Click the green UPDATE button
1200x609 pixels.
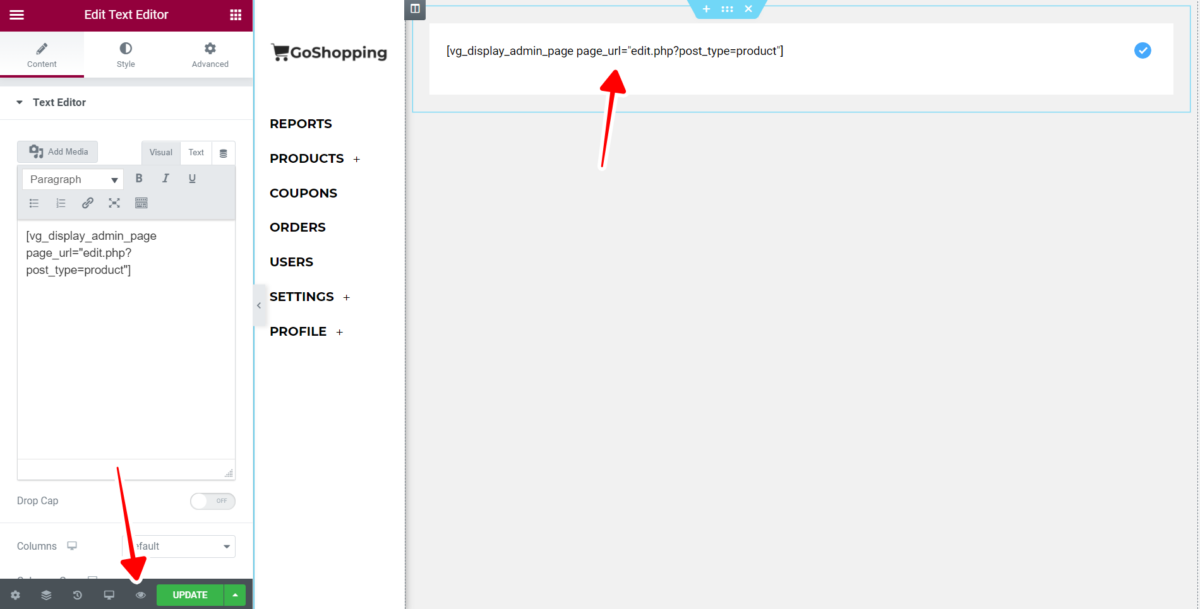189,594
